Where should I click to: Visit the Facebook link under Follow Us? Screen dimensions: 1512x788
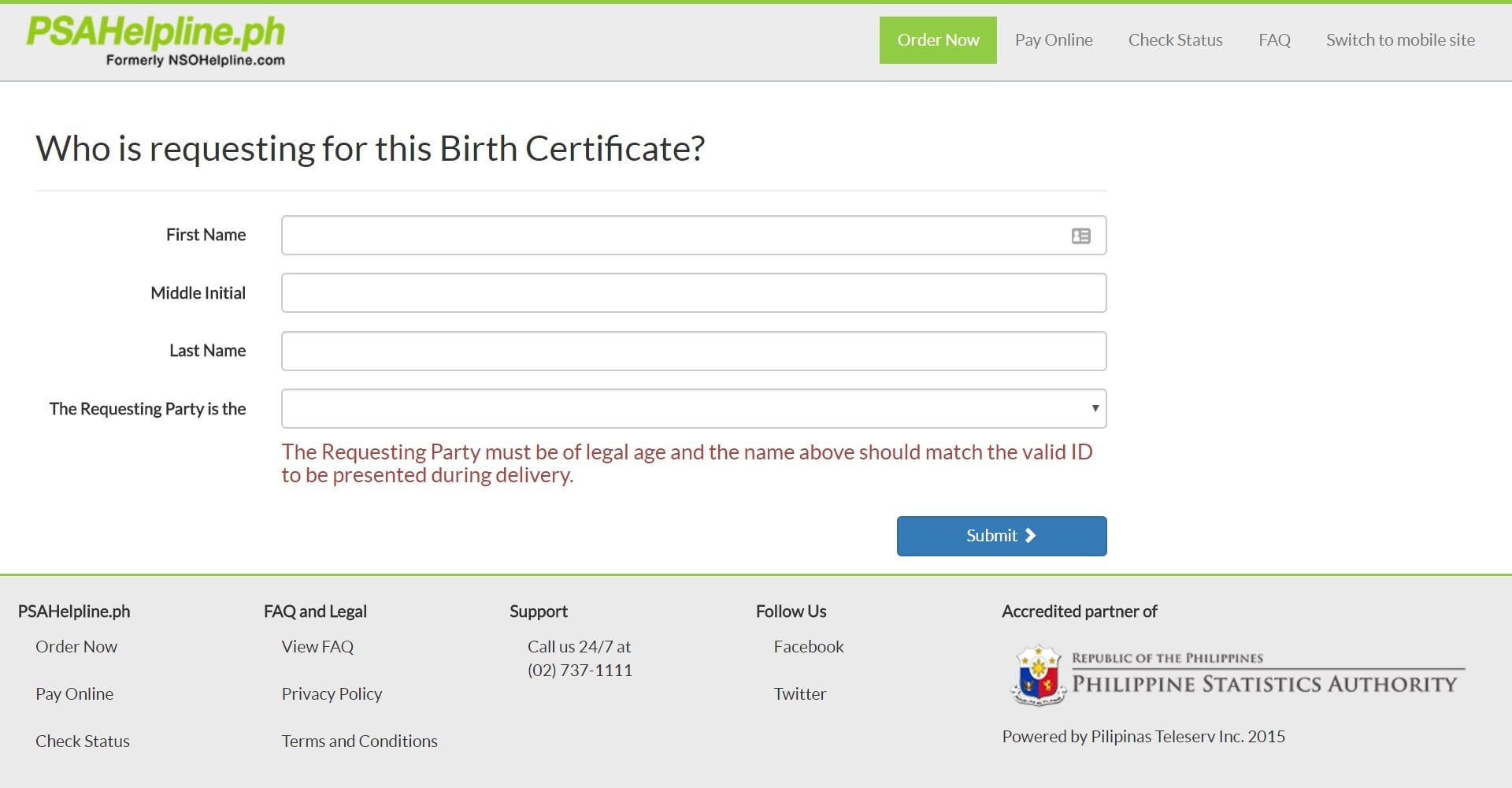pyautogui.click(x=809, y=647)
